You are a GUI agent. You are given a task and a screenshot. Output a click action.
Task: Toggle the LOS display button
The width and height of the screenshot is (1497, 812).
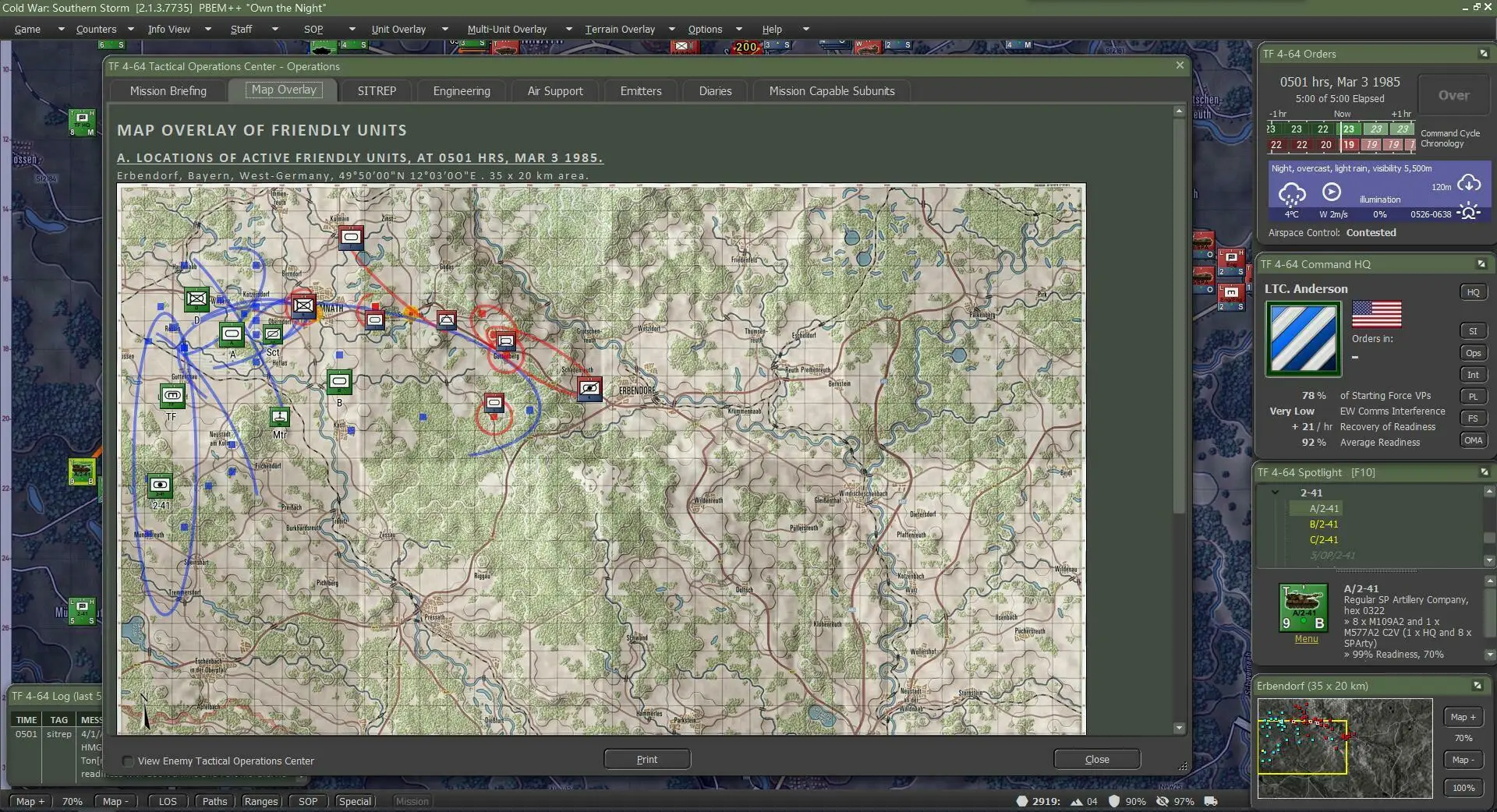click(x=168, y=801)
